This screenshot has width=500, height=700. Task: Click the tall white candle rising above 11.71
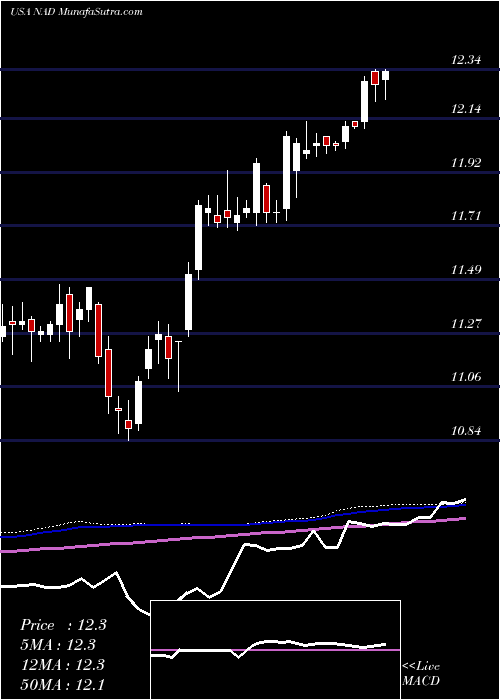tap(198, 238)
